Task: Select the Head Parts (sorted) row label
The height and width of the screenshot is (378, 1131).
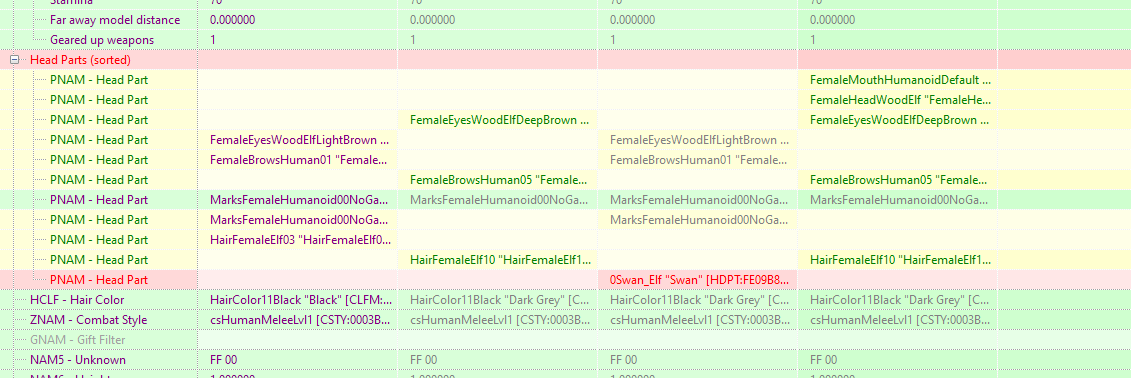Action: pos(80,60)
